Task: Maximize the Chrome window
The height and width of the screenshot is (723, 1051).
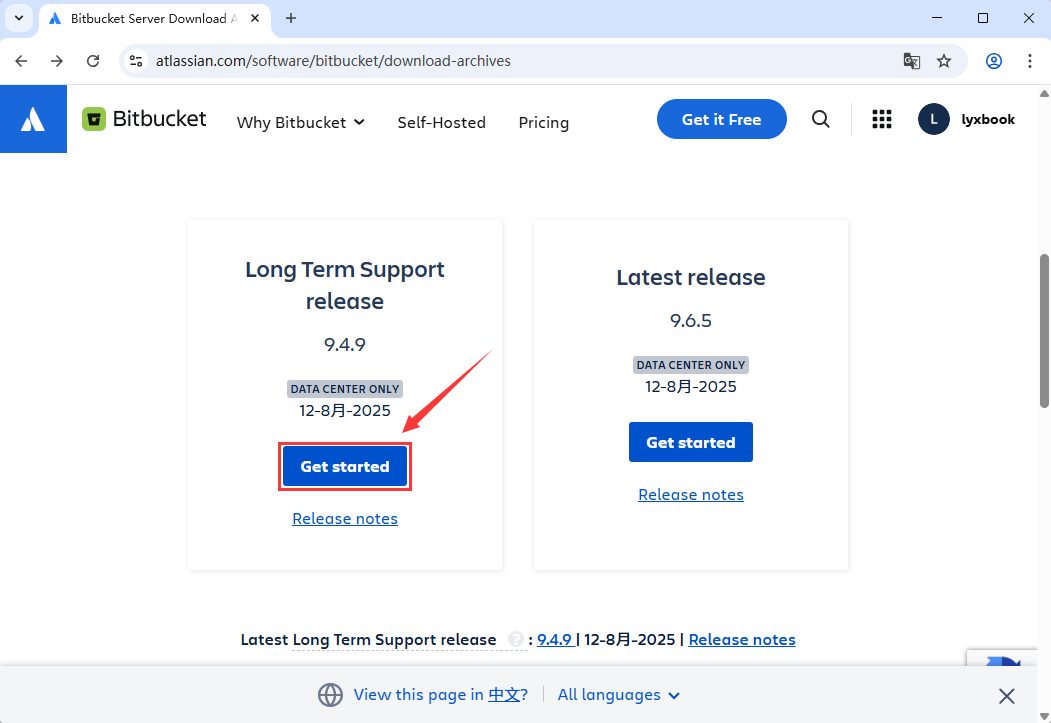Action: 983,18
